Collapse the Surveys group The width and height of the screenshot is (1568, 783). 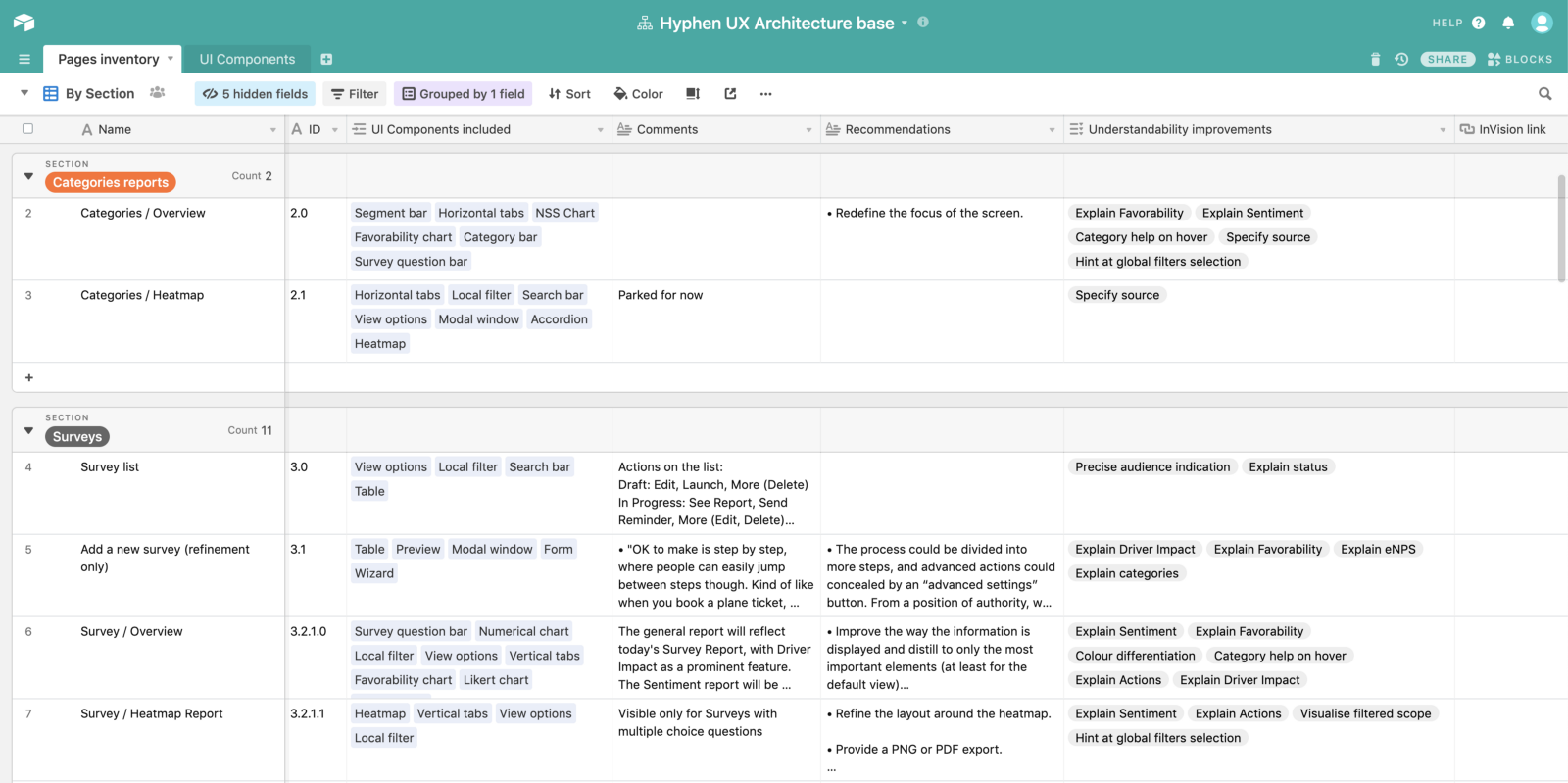(x=28, y=430)
